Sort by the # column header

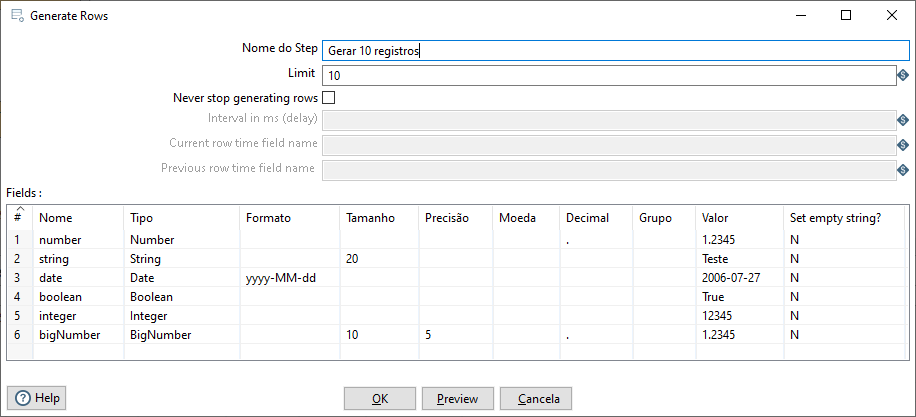point(20,217)
